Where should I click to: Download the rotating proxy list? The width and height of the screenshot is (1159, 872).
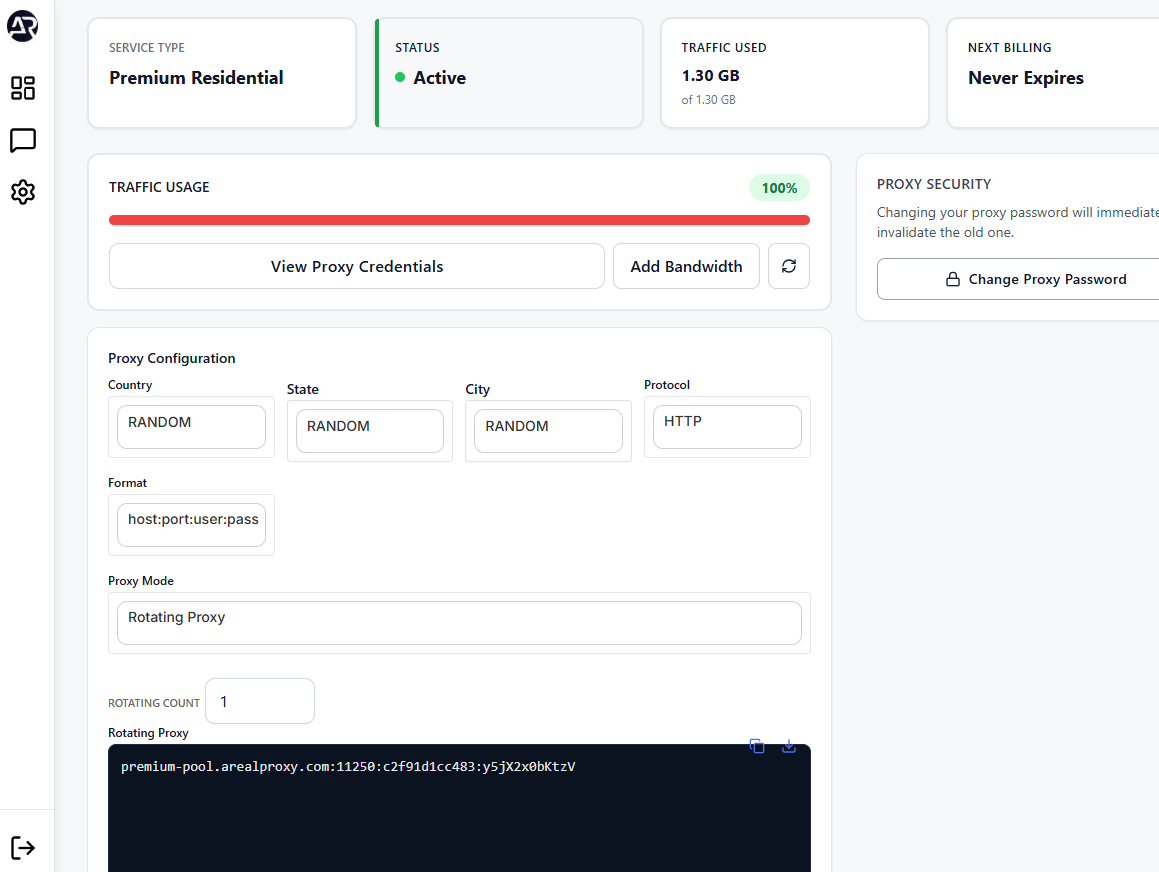[x=789, y=746]
